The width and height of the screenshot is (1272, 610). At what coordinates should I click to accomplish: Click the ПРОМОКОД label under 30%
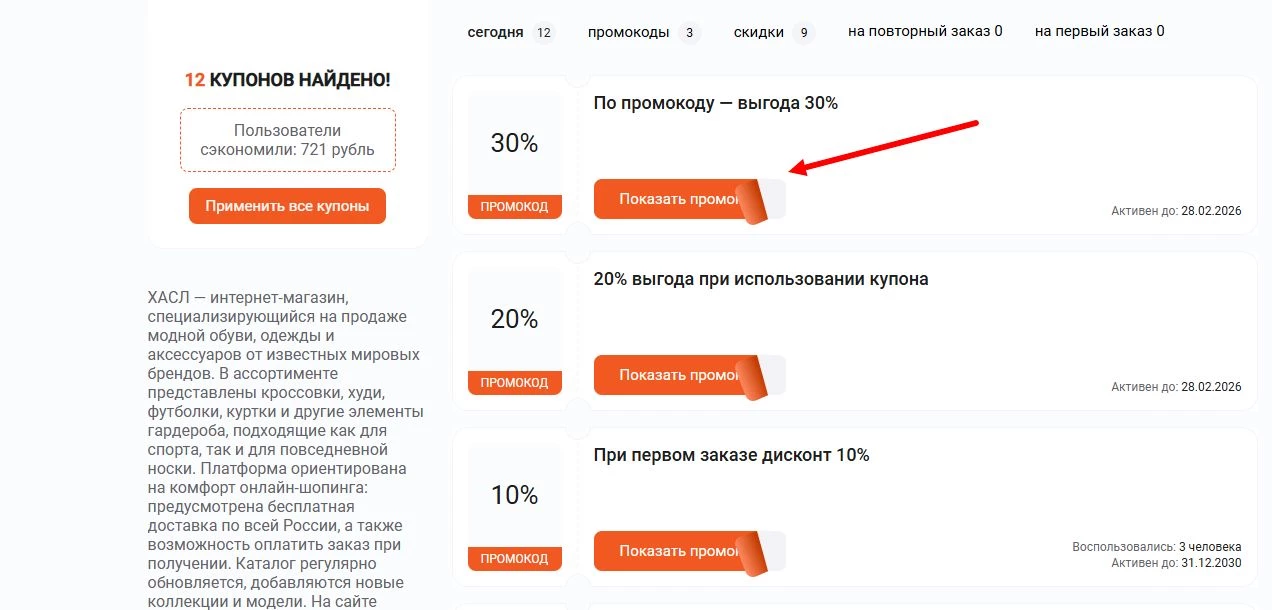(x=514, y=207)
